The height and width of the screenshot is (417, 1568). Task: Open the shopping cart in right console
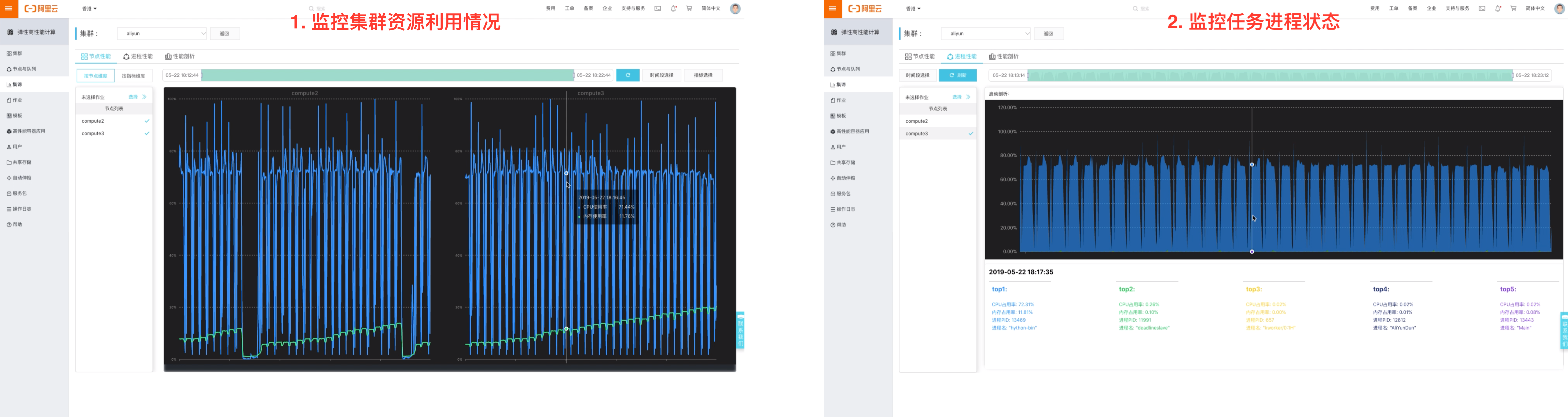click(x=1513, y=9)
